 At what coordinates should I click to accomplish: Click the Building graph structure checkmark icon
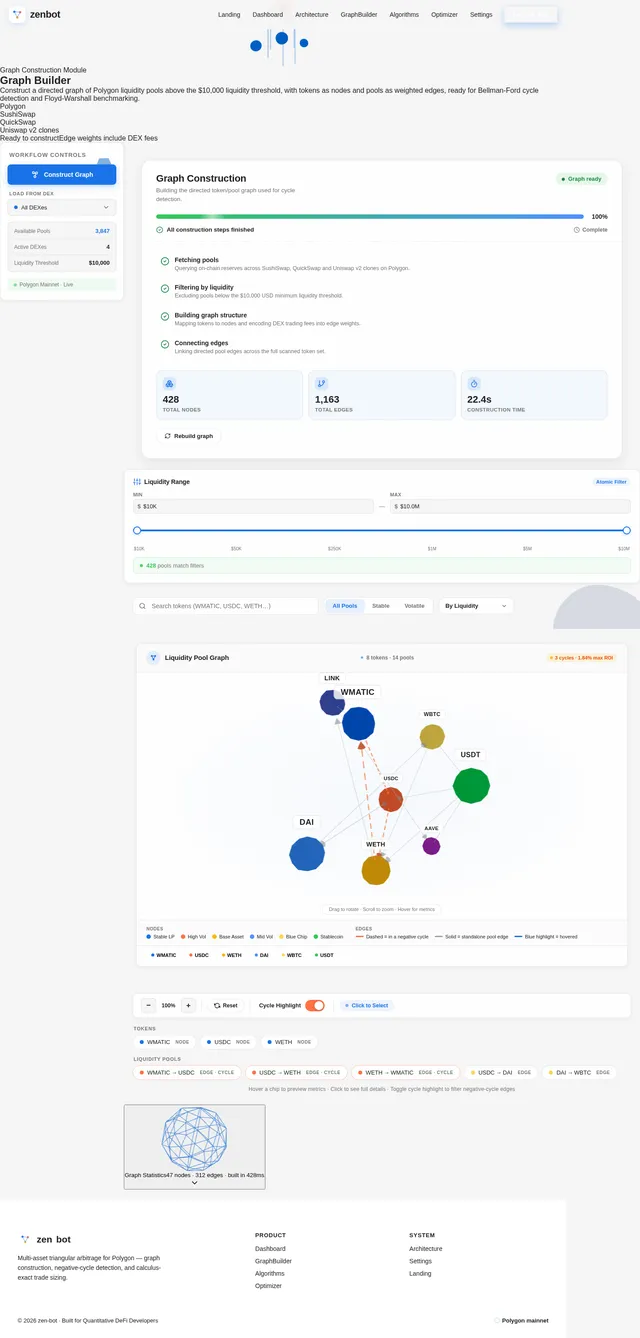point(165,316)
